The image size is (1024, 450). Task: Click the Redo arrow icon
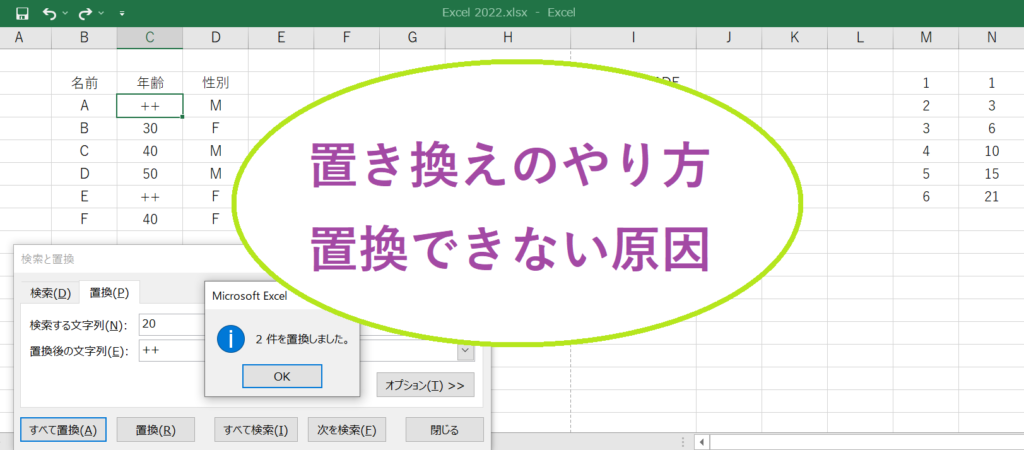(x=85, y=14)
